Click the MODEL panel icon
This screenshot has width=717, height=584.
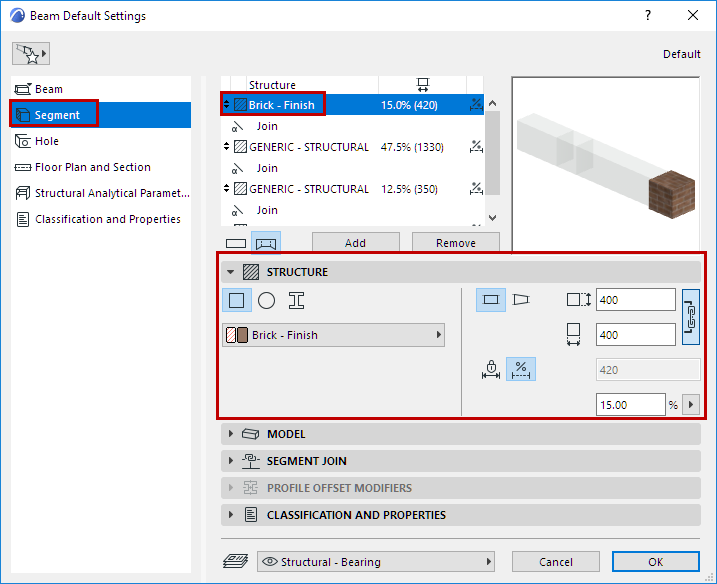click(x=251, y=434)
